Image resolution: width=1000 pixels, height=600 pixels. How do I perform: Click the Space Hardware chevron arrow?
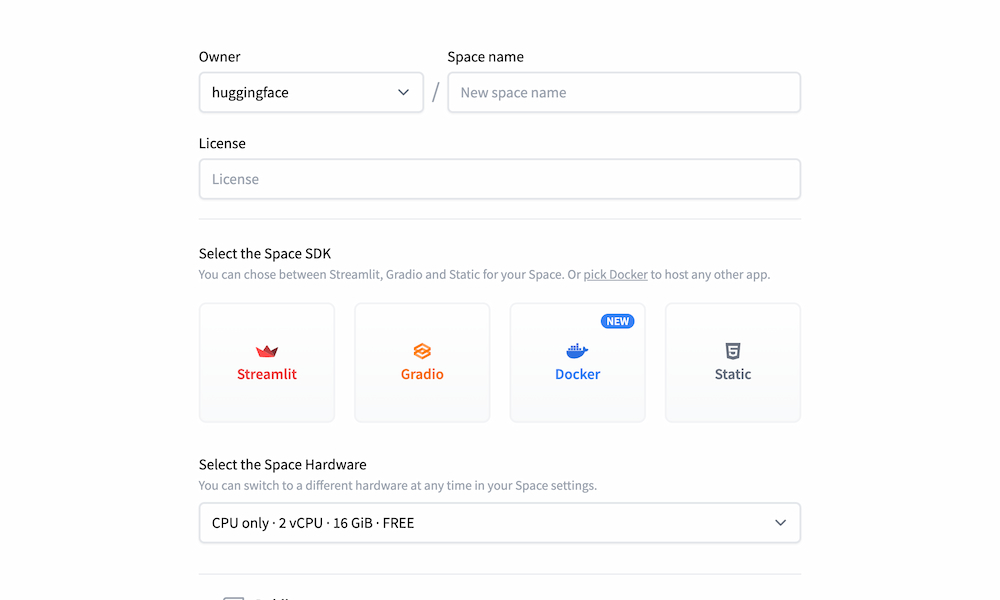pyautogui.click(x=780, y=523)
